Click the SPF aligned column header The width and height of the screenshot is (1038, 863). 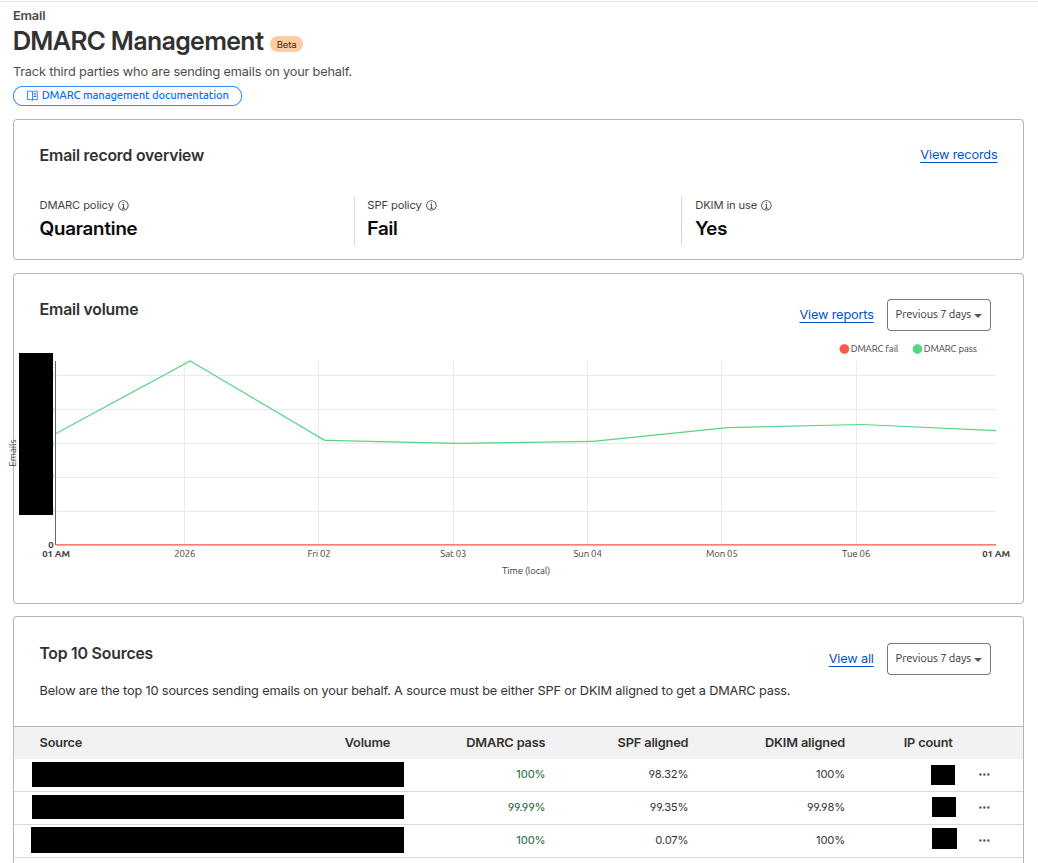coord(652,743)
